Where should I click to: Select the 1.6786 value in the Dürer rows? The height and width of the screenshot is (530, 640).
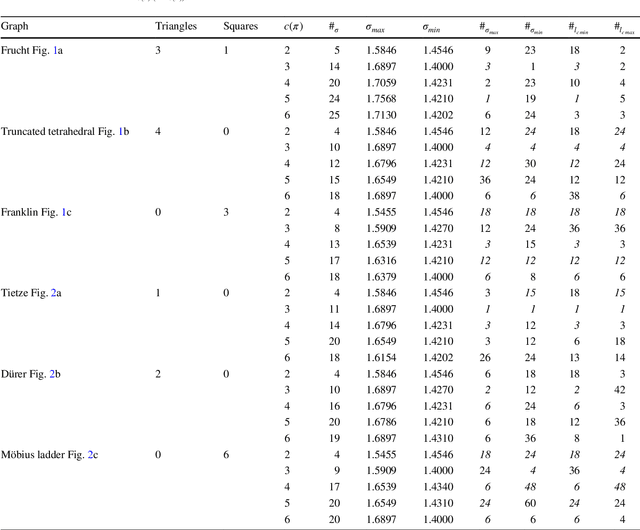click(381, 422)
